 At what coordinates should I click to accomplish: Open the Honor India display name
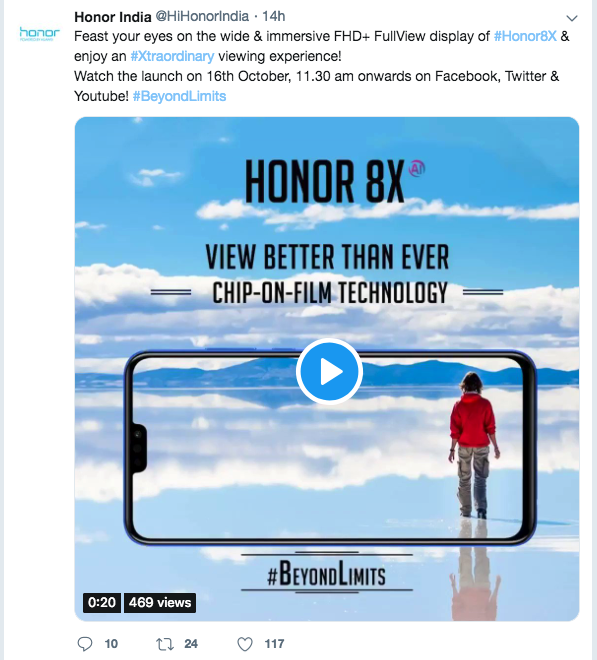coord(113,17)
